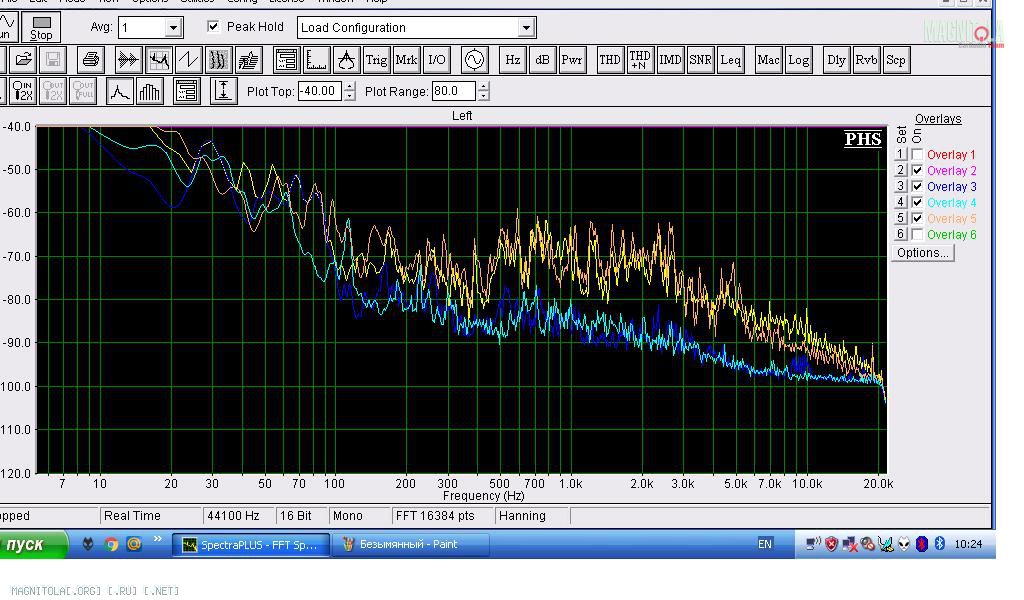Click the calibration compass icon
This screenshot has height=600, width=1024.
(346, 60)
